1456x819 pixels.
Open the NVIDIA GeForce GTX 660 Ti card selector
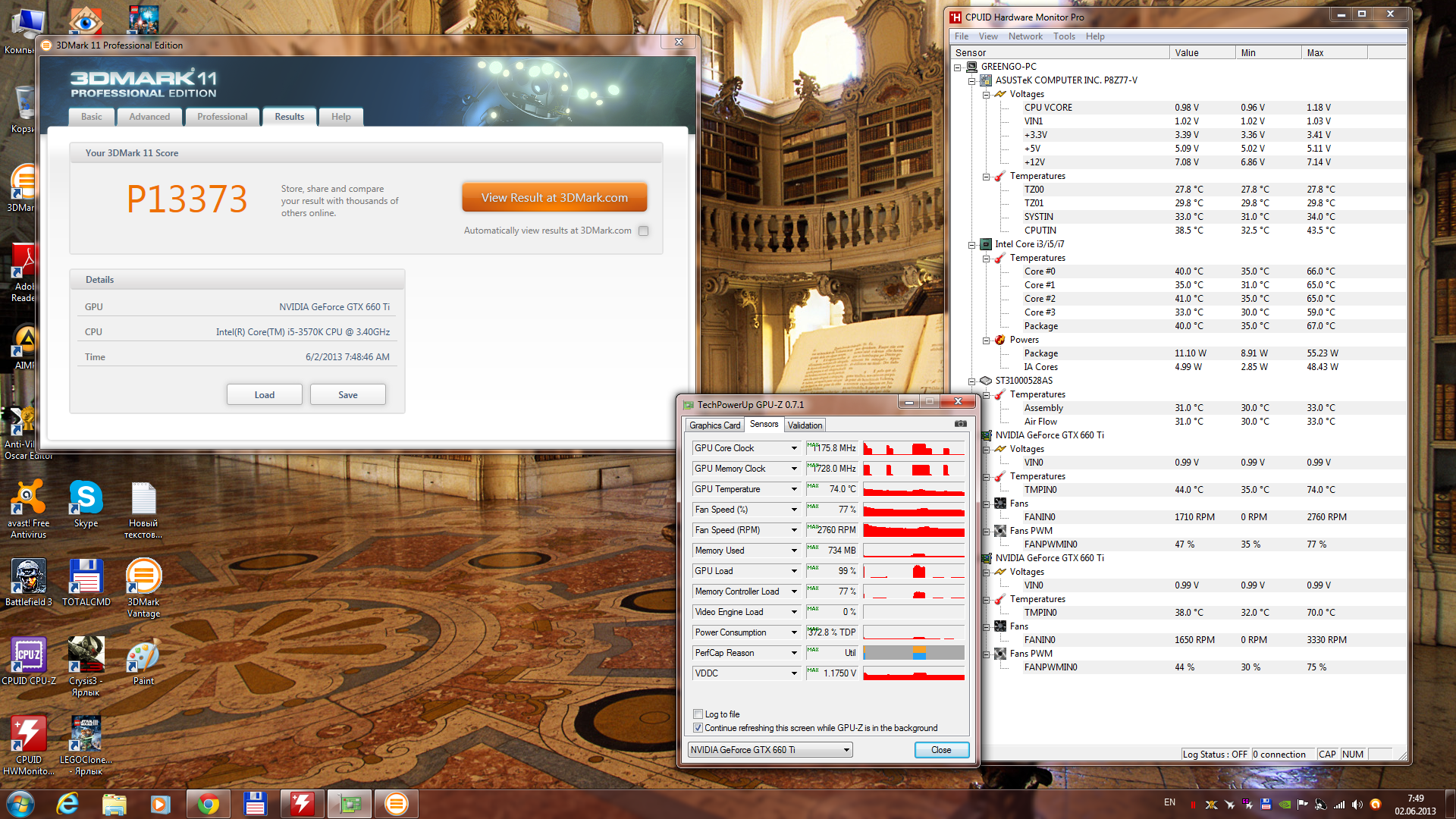770,750
